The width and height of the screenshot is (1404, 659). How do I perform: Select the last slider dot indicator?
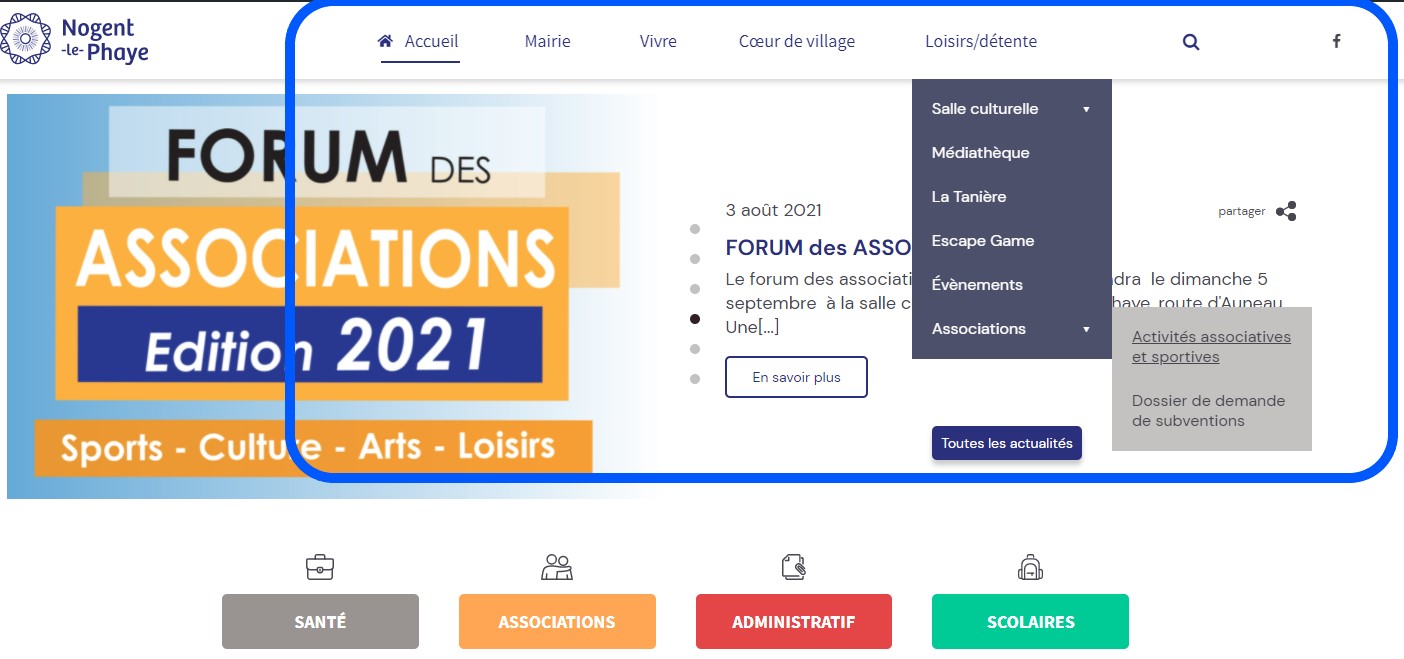(695, 379)
